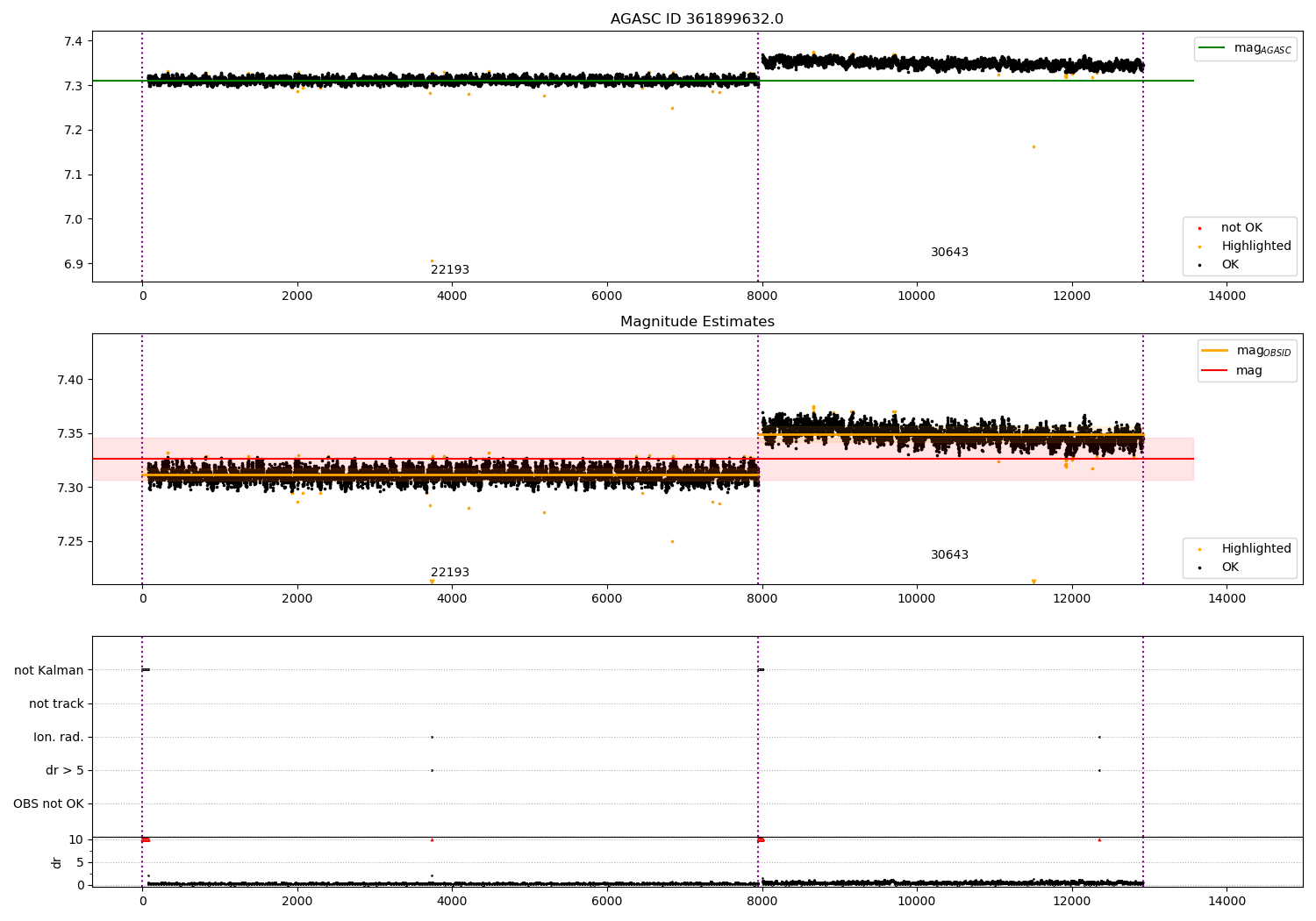Click the 'dr > 5' marker near x=3700
The height and width of the screenshot is (921, 1316).
[432, 770]
